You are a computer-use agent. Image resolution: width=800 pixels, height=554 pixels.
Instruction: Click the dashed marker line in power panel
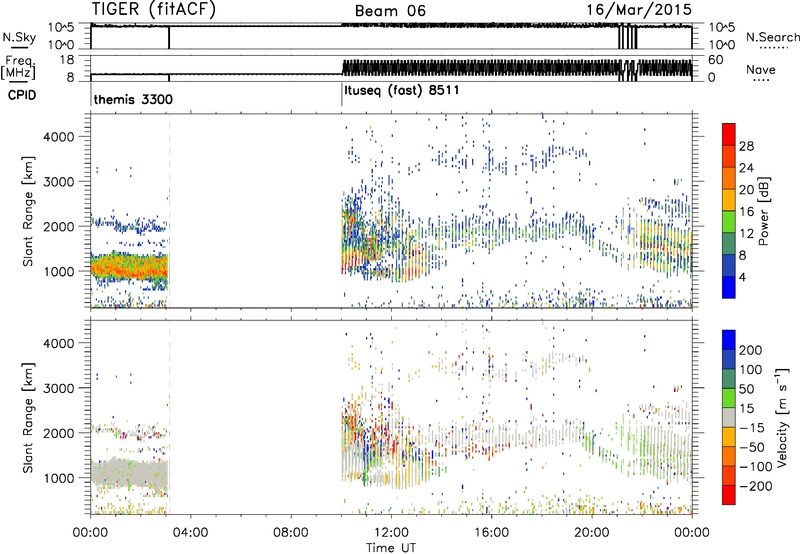coord(169,211)
